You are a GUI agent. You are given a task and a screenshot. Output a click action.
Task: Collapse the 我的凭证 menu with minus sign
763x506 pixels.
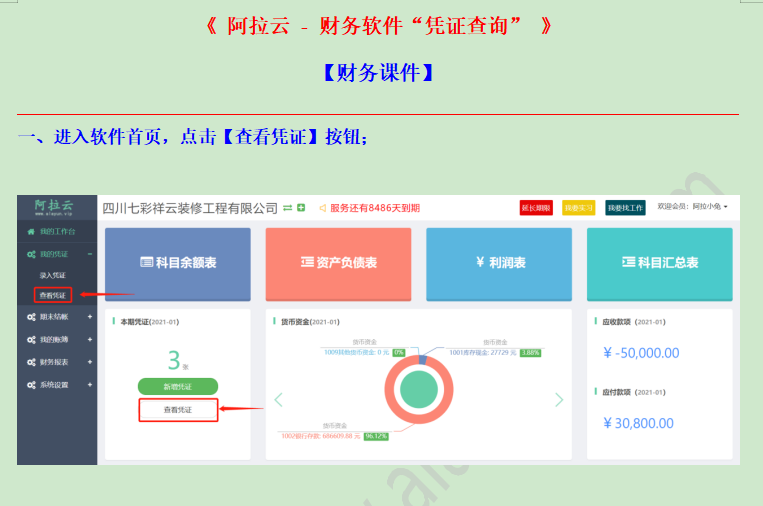pos(90,254)
